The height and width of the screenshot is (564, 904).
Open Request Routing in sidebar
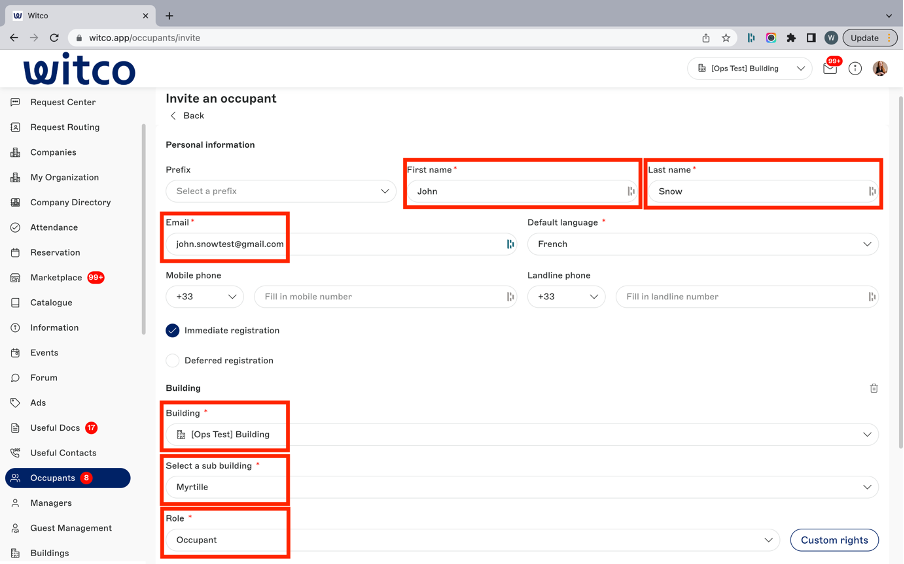(65, 127)
